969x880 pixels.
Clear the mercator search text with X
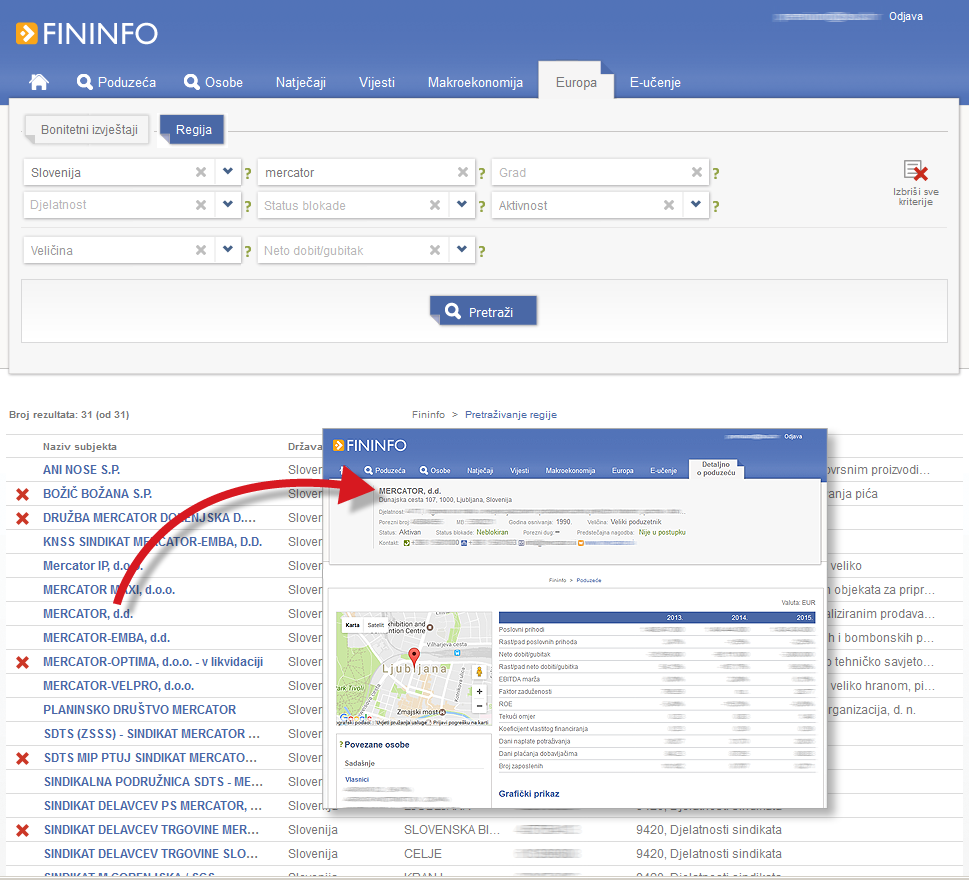435,172
